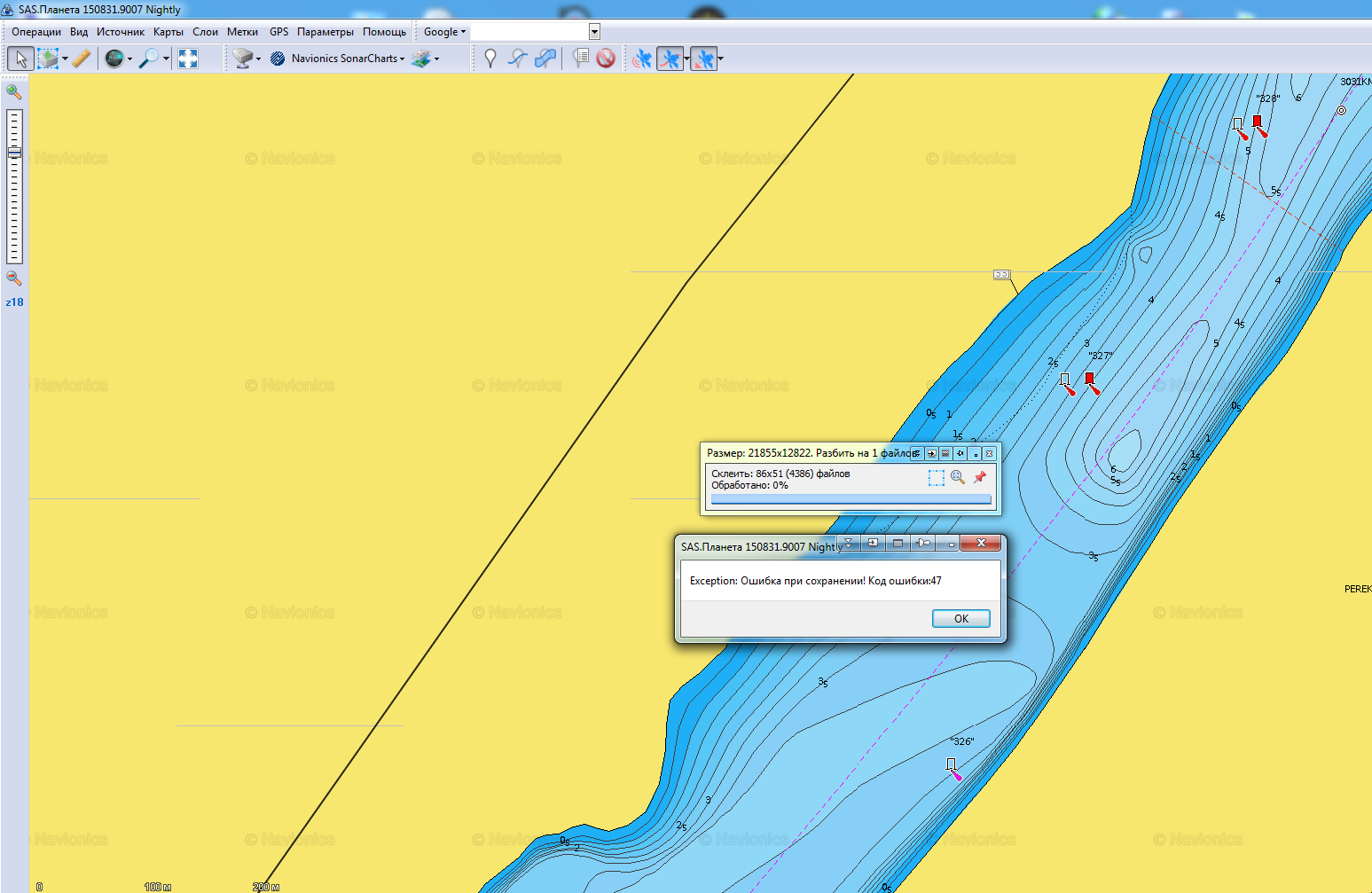1372x893 pixels.
Task: Toggle the GPS satellite connect button
Action: (x=642, y=59)
